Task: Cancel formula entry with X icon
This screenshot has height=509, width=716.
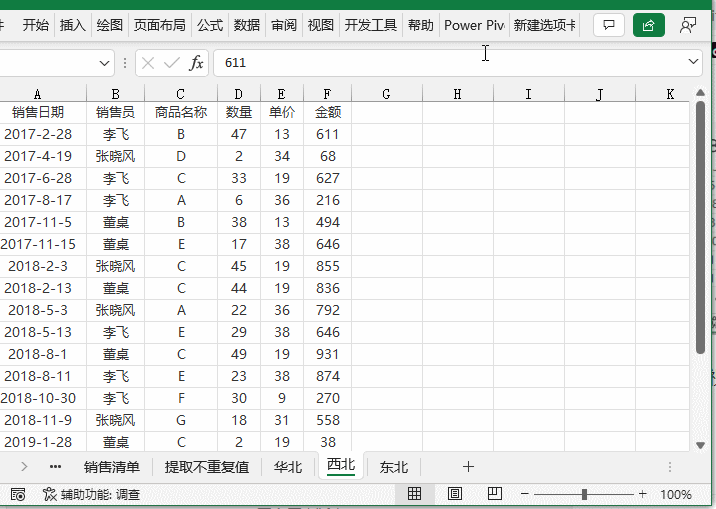Action: [147, 63]
